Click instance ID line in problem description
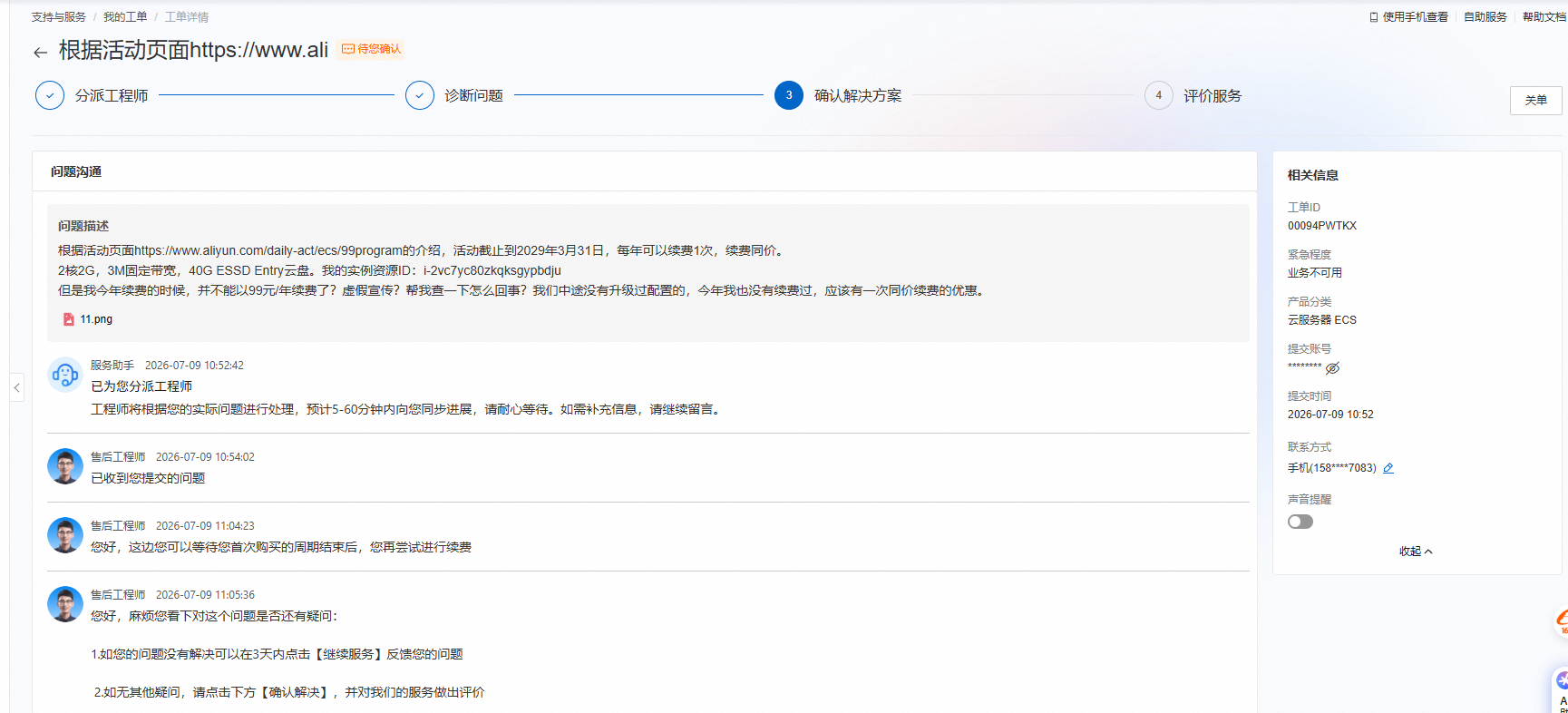The width and height of the screenshot is (1568, 713). coord(309,270)
